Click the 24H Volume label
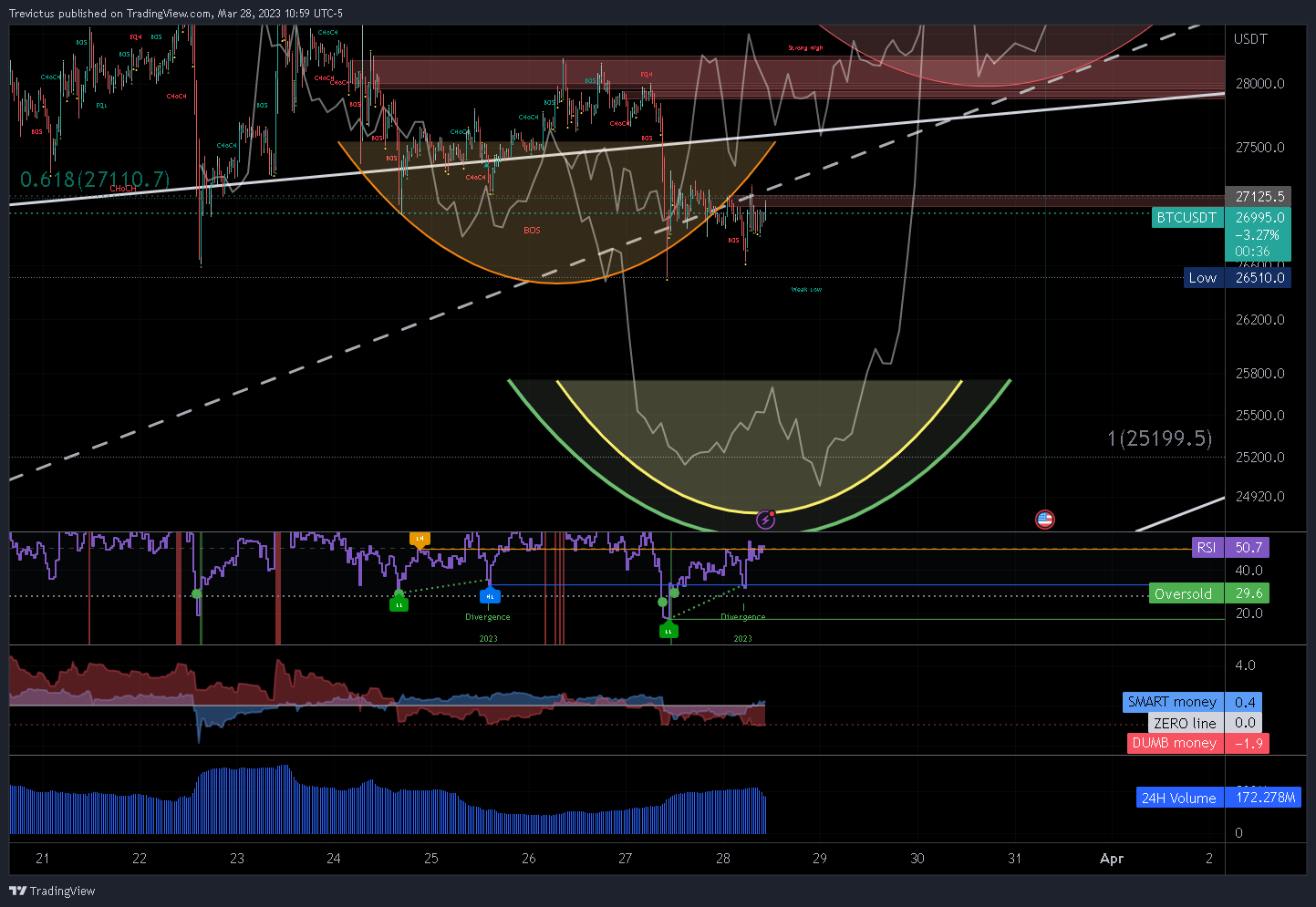Screen dimensions: 1316x907 (1179, 798)
